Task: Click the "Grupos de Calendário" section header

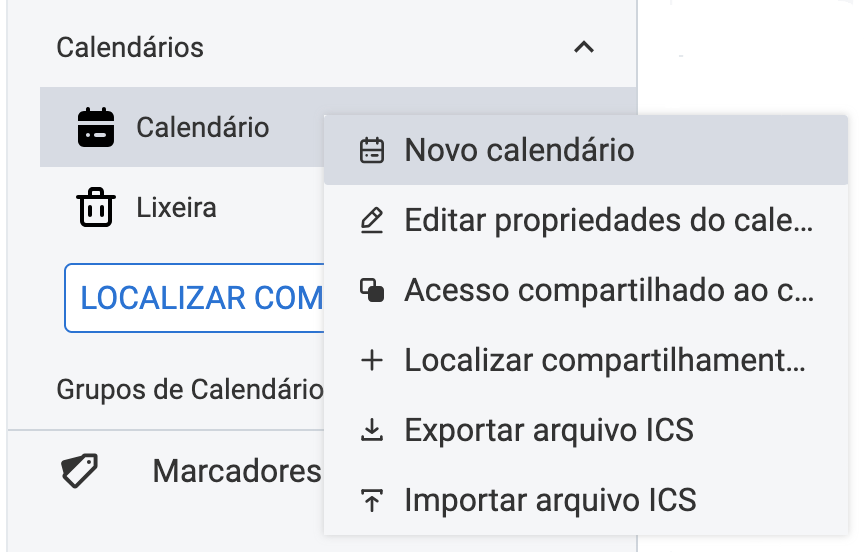Action: pyautogui.click(x=189, y=388)
